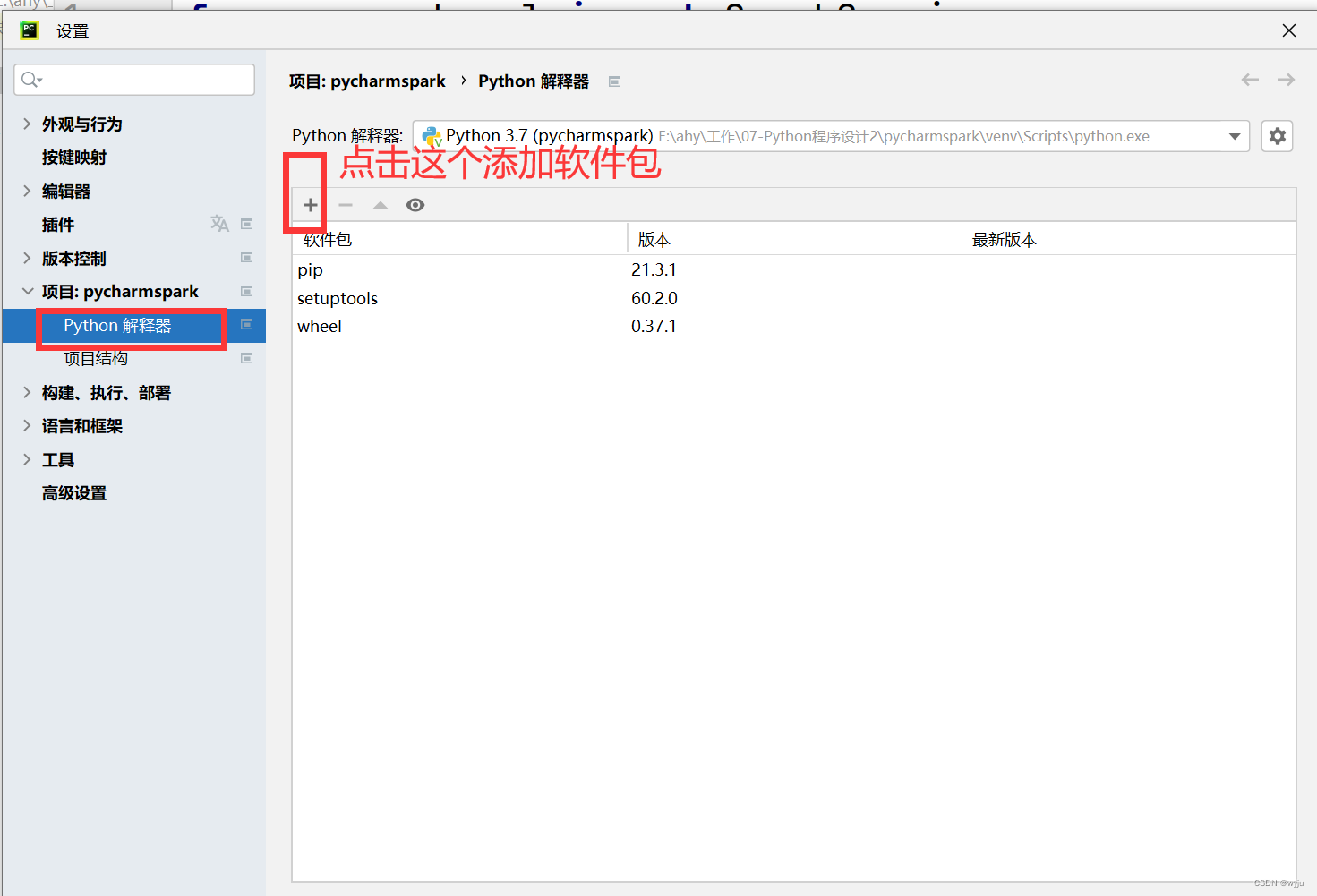The height and width of the screenshot is (896, 1317).
Task: Collapse 项目: pycharmspark section
Action: coord(27,291)
